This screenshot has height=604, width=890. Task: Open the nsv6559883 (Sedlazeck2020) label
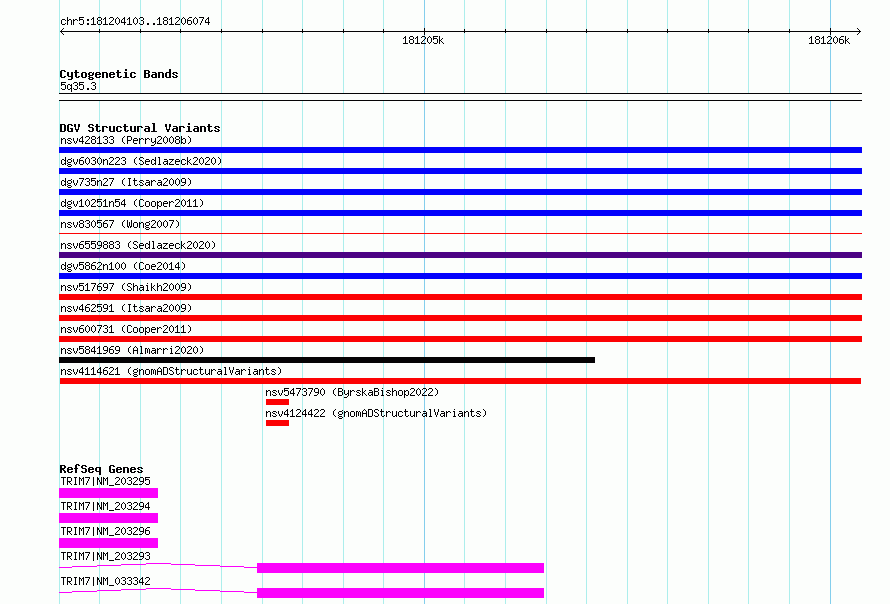pyautogui.click(x=138, y=245)
